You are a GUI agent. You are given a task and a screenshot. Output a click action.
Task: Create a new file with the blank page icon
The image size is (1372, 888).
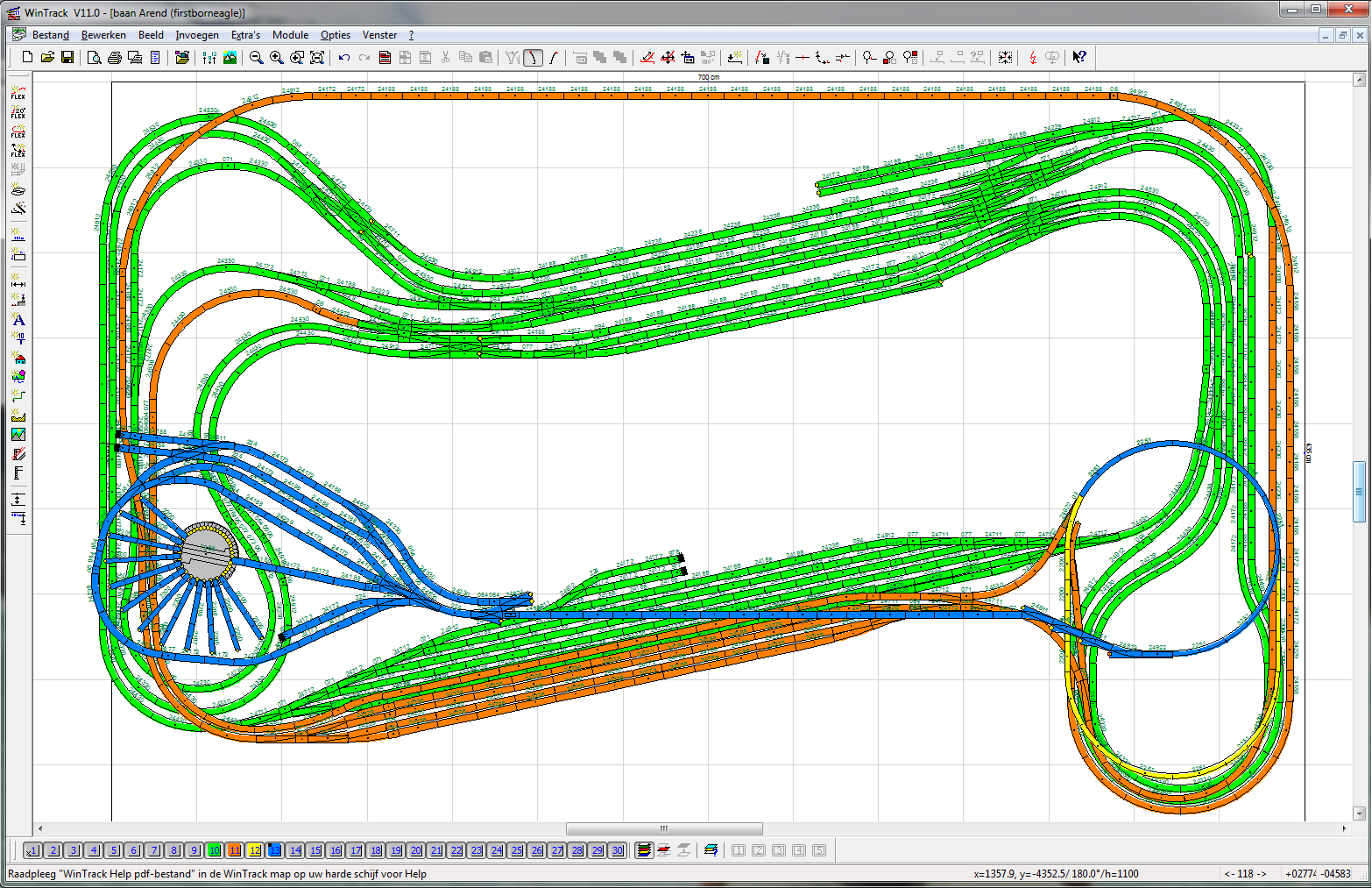[x=27, y=58]
